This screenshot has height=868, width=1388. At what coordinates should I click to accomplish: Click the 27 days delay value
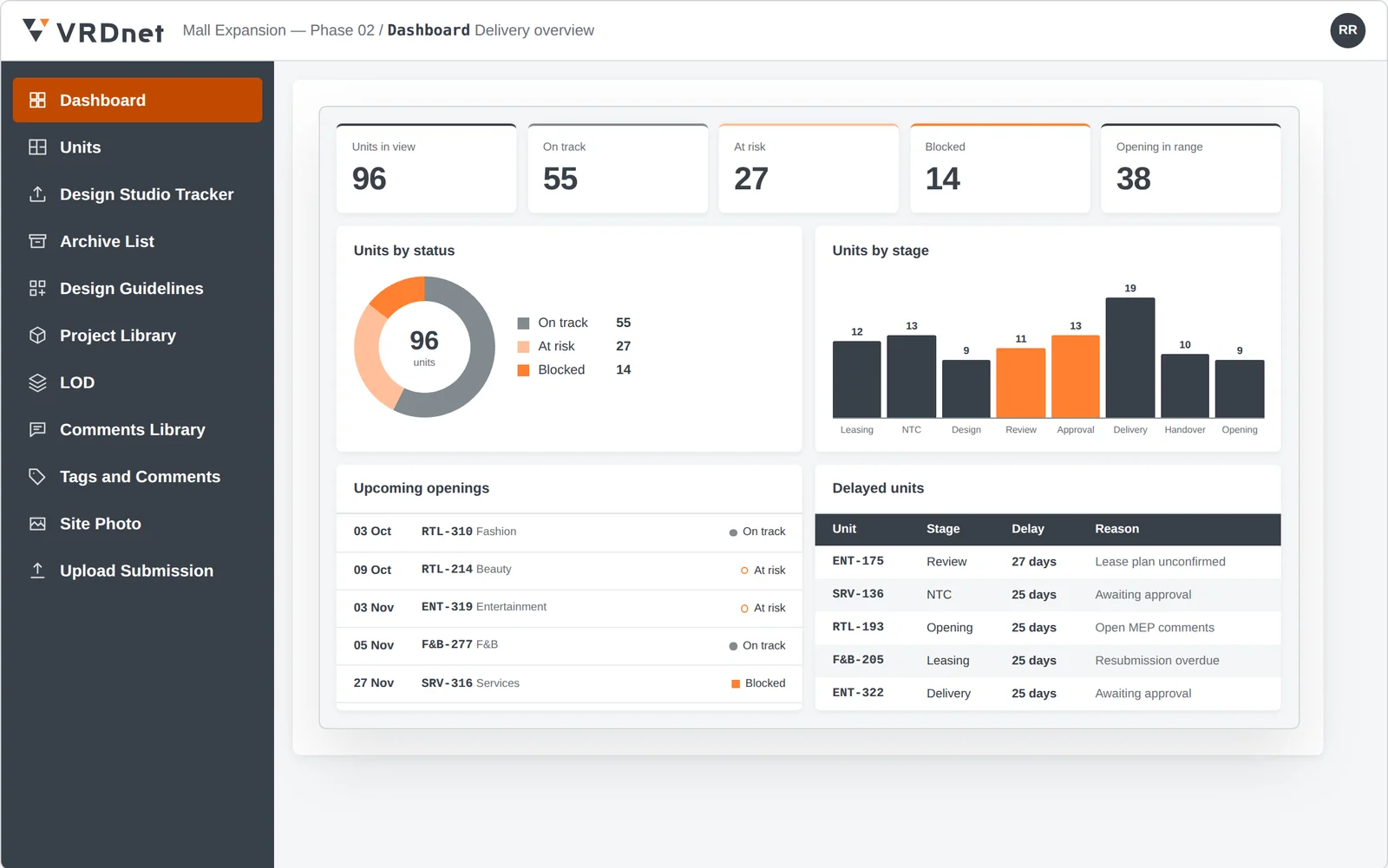pos(1034,562)
